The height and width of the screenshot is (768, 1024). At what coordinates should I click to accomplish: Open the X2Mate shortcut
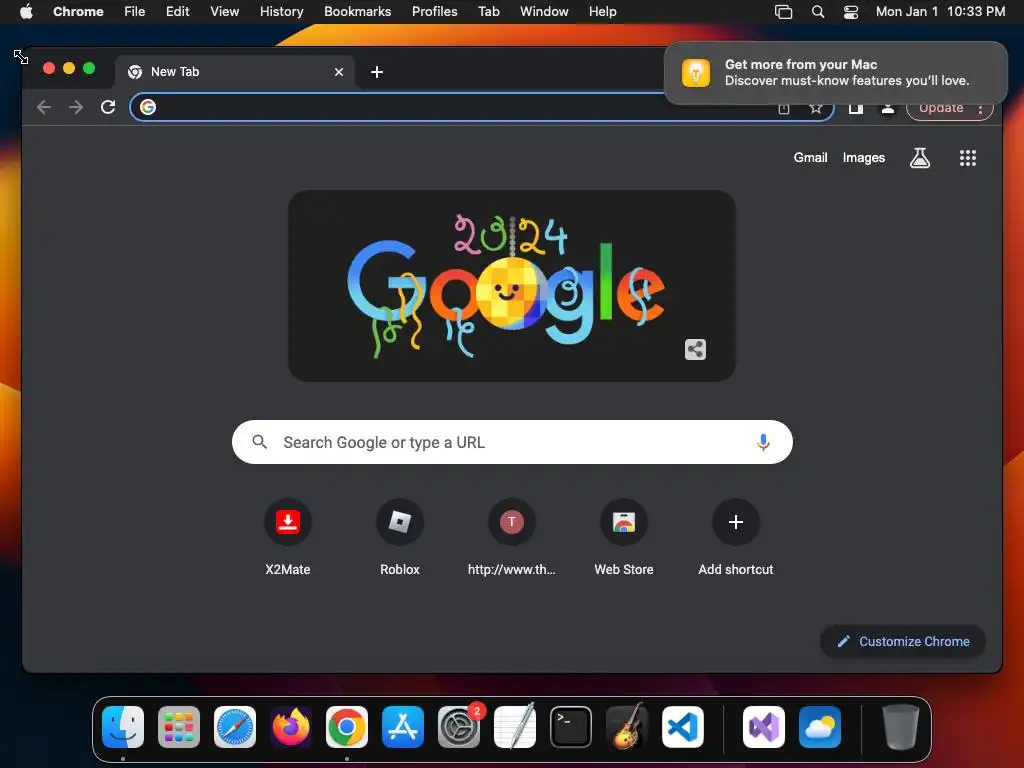click(x=288, y=537)
